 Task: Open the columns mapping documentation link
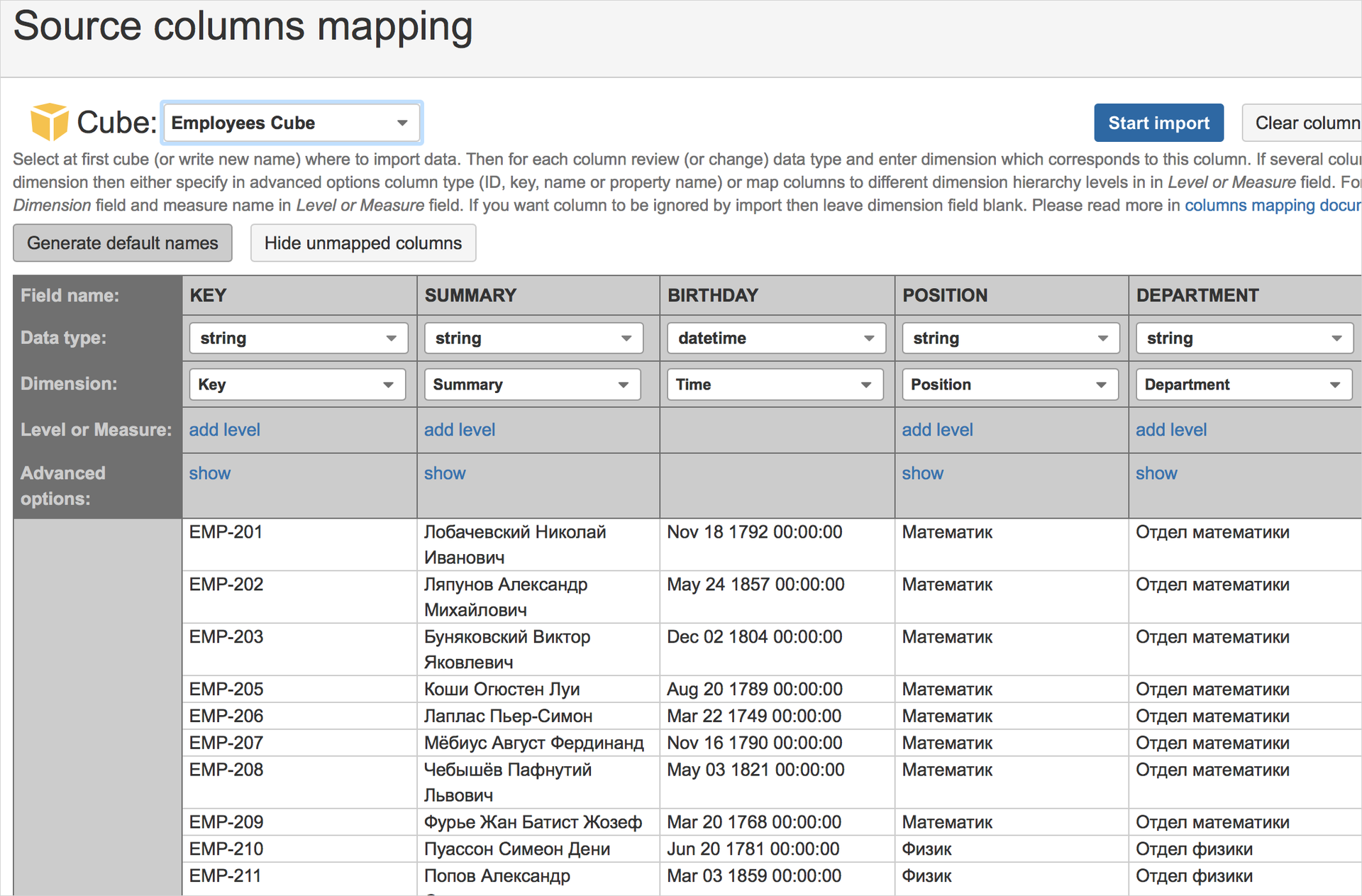tap(1271, 205)
